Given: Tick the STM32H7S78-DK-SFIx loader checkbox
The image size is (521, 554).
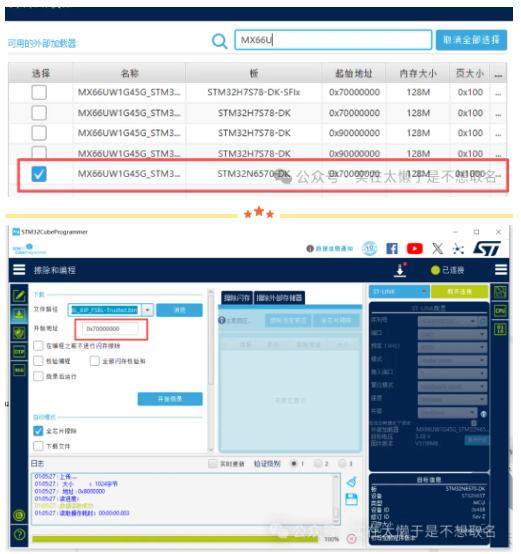Looking at the screenshot, I should pos(39,92).
